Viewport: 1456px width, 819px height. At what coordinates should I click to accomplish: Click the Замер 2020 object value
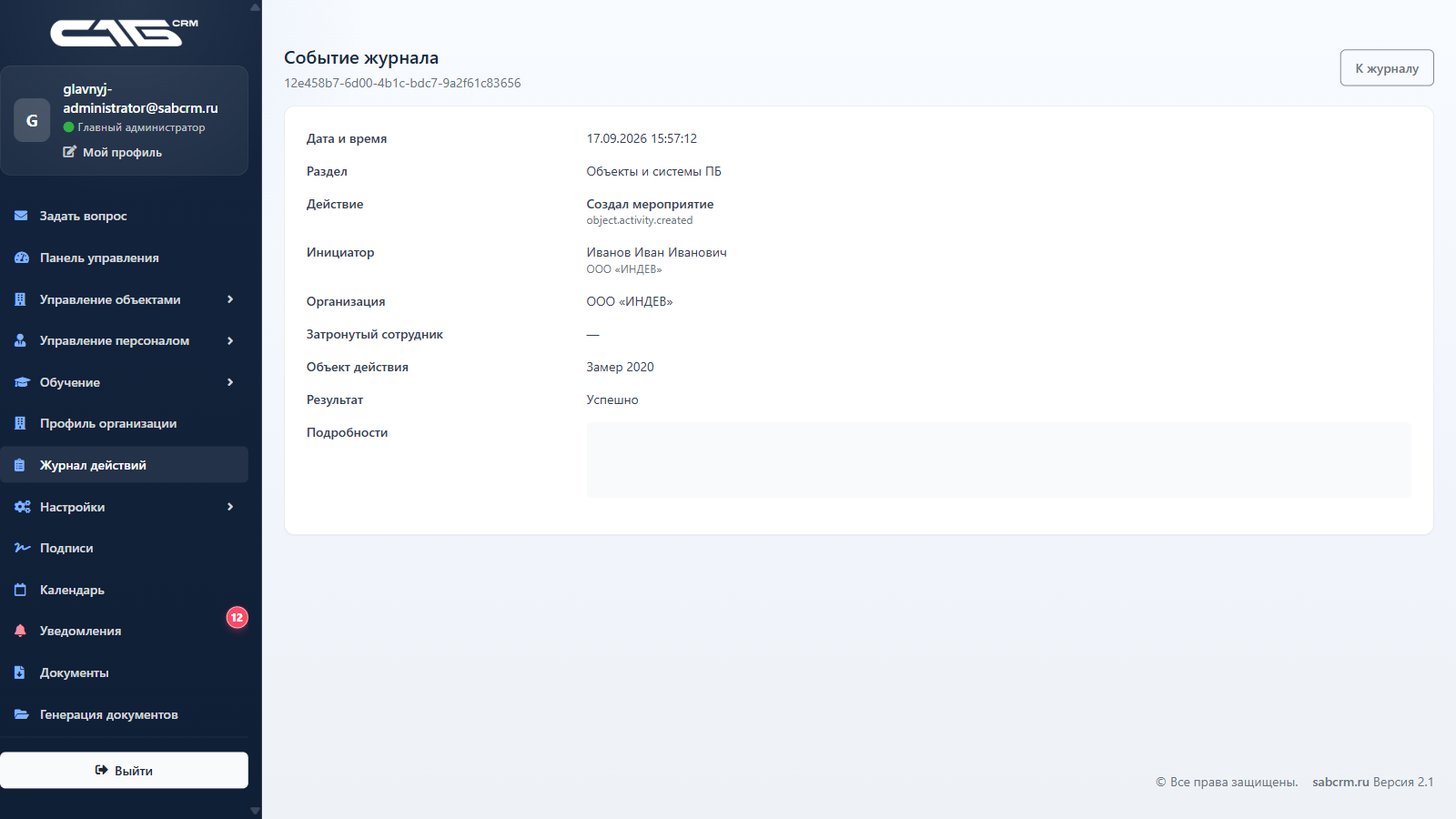click(620, 367)
